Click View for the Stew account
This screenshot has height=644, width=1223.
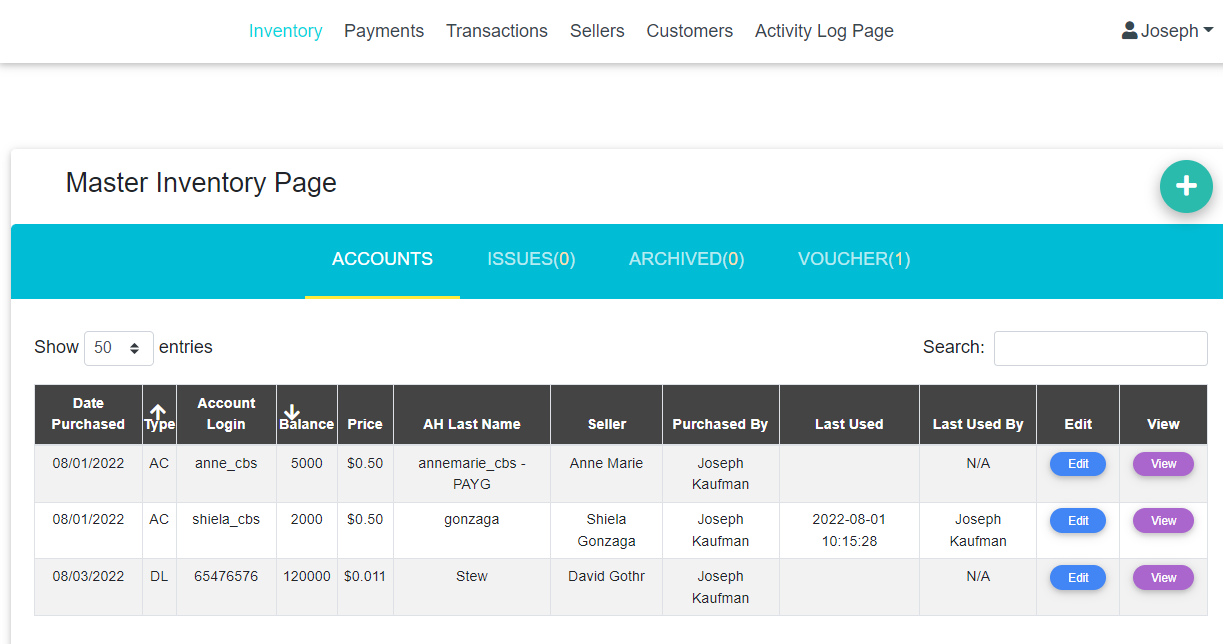coord(1163,578)
